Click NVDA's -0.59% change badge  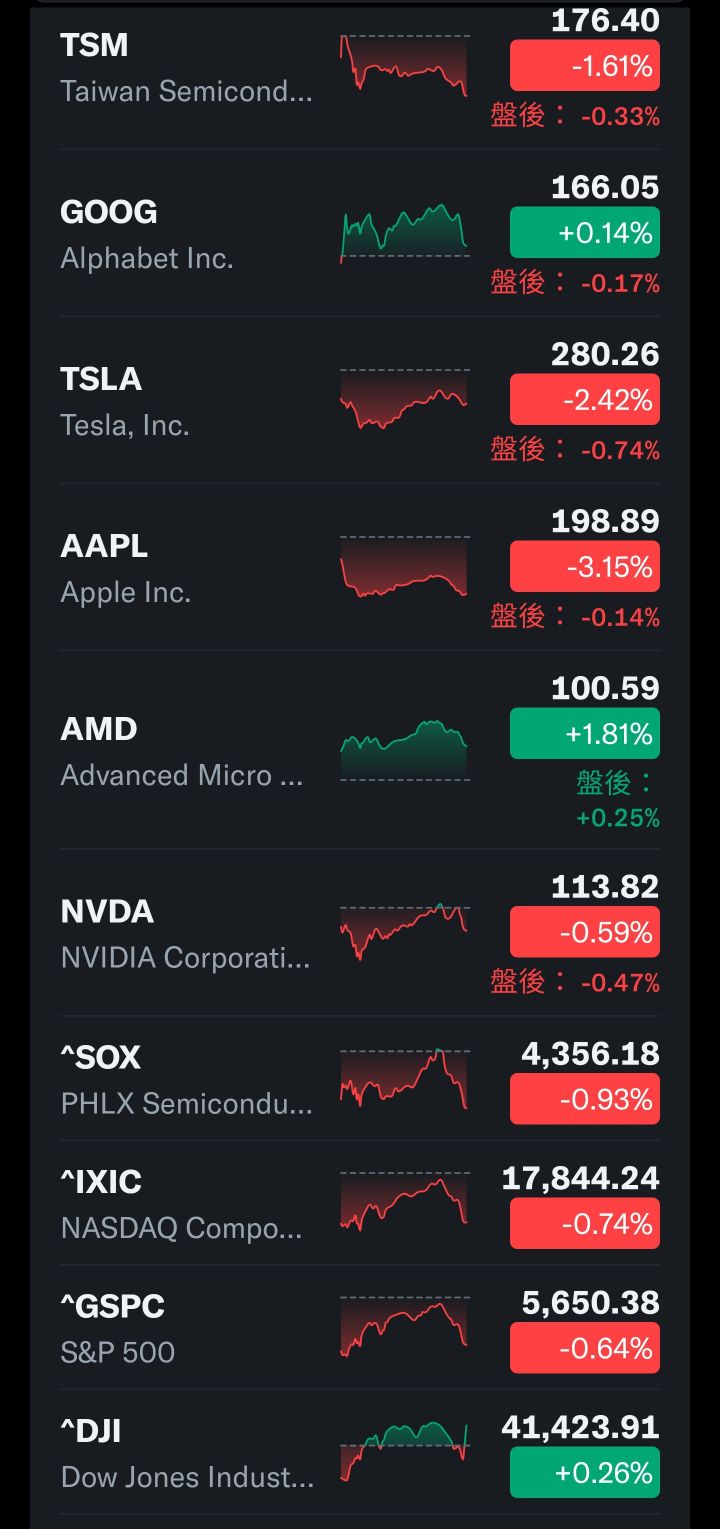pos(585,933)
